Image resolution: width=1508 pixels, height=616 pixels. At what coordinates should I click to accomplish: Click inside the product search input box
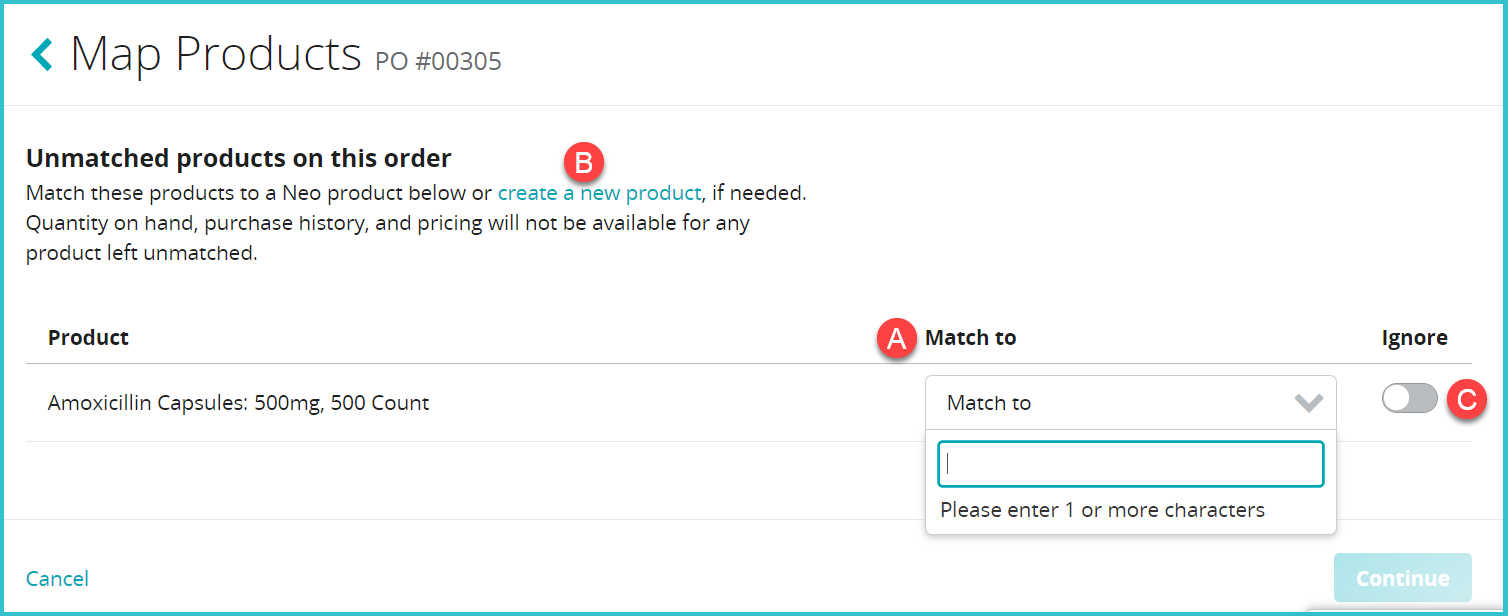pos(1130,463)
